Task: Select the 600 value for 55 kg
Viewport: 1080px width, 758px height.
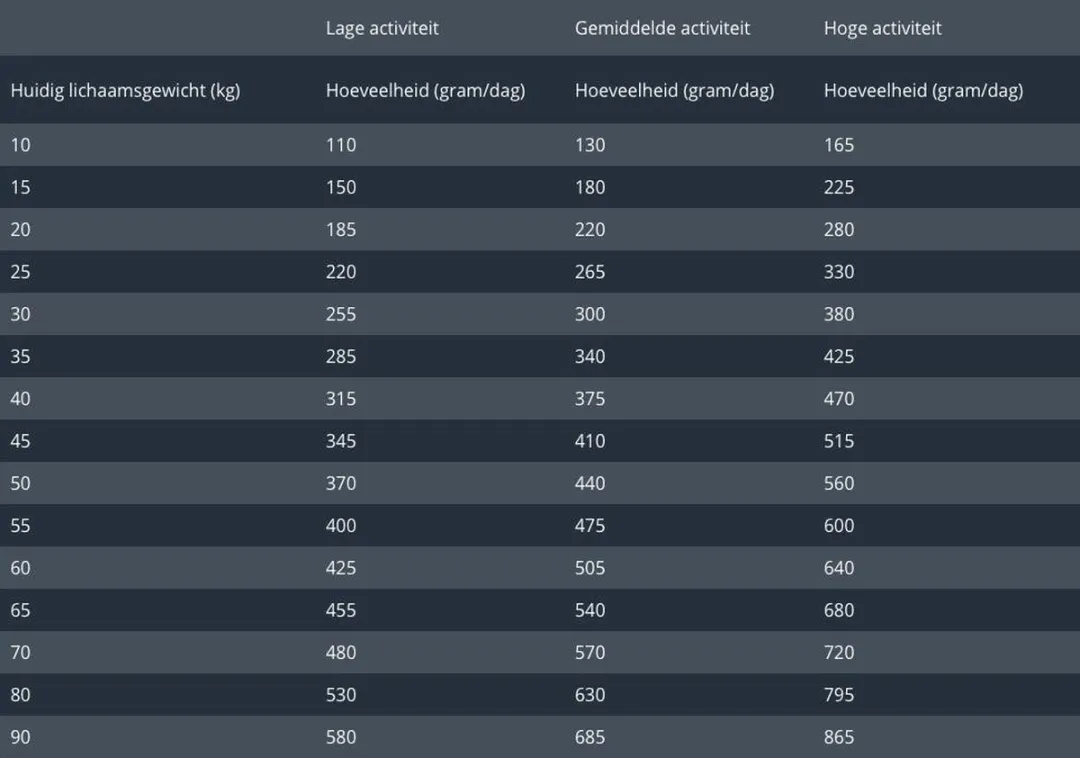Action: (x=839, y=526)
